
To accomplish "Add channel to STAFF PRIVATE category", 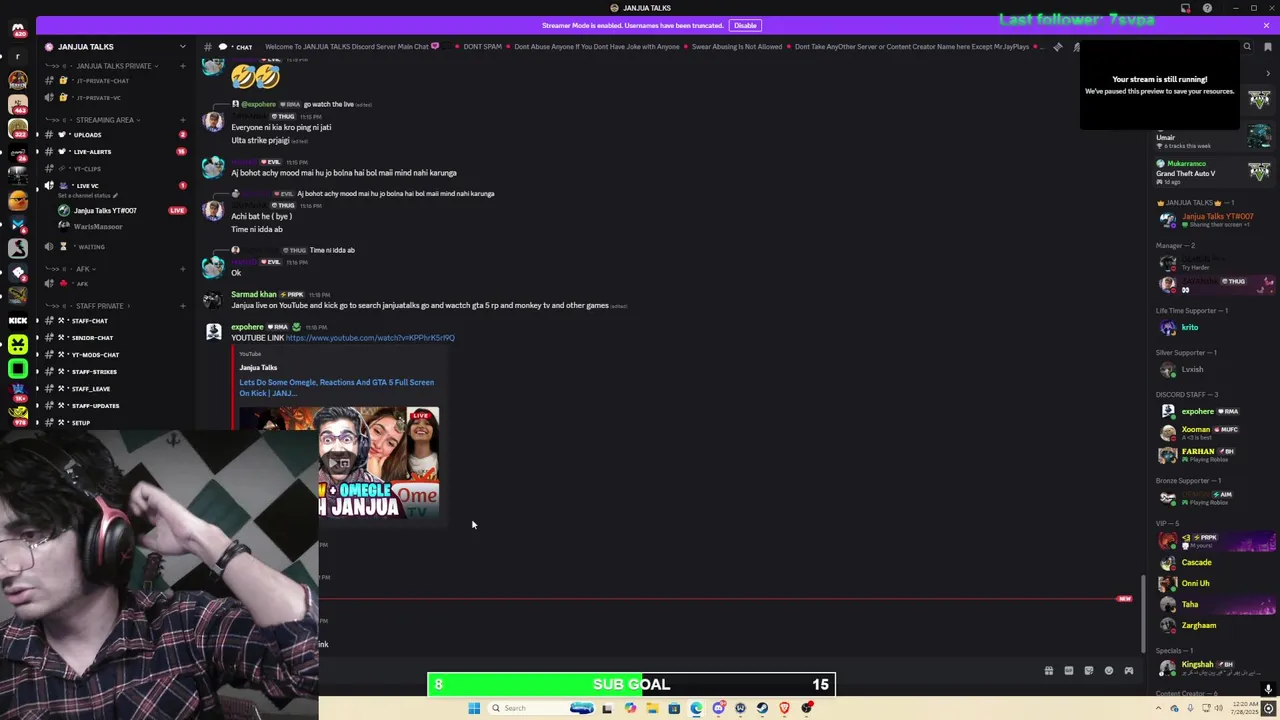I will [182, 306].
